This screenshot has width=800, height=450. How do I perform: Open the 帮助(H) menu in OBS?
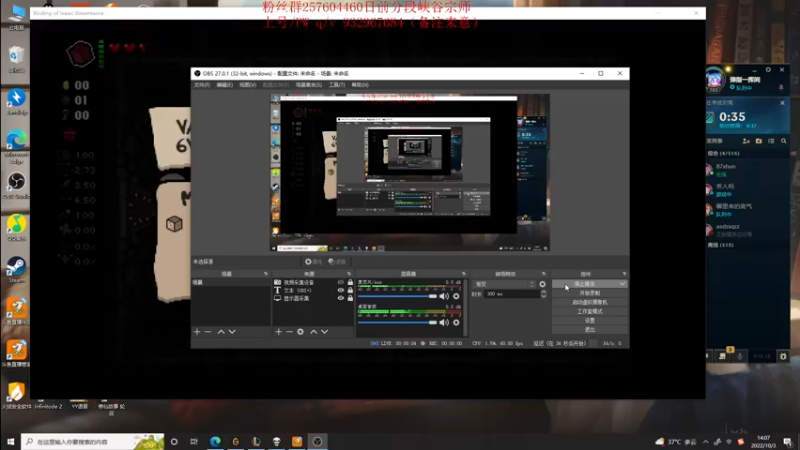[x=360, y=85]
